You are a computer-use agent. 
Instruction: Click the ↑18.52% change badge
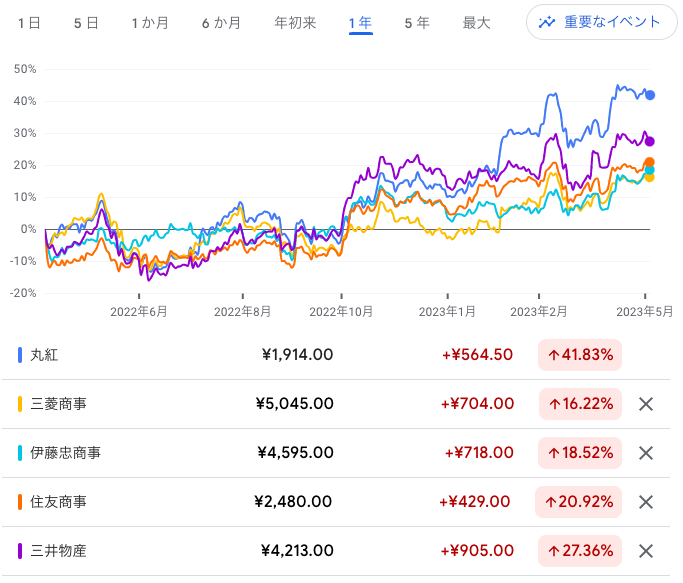click(580, 453)
